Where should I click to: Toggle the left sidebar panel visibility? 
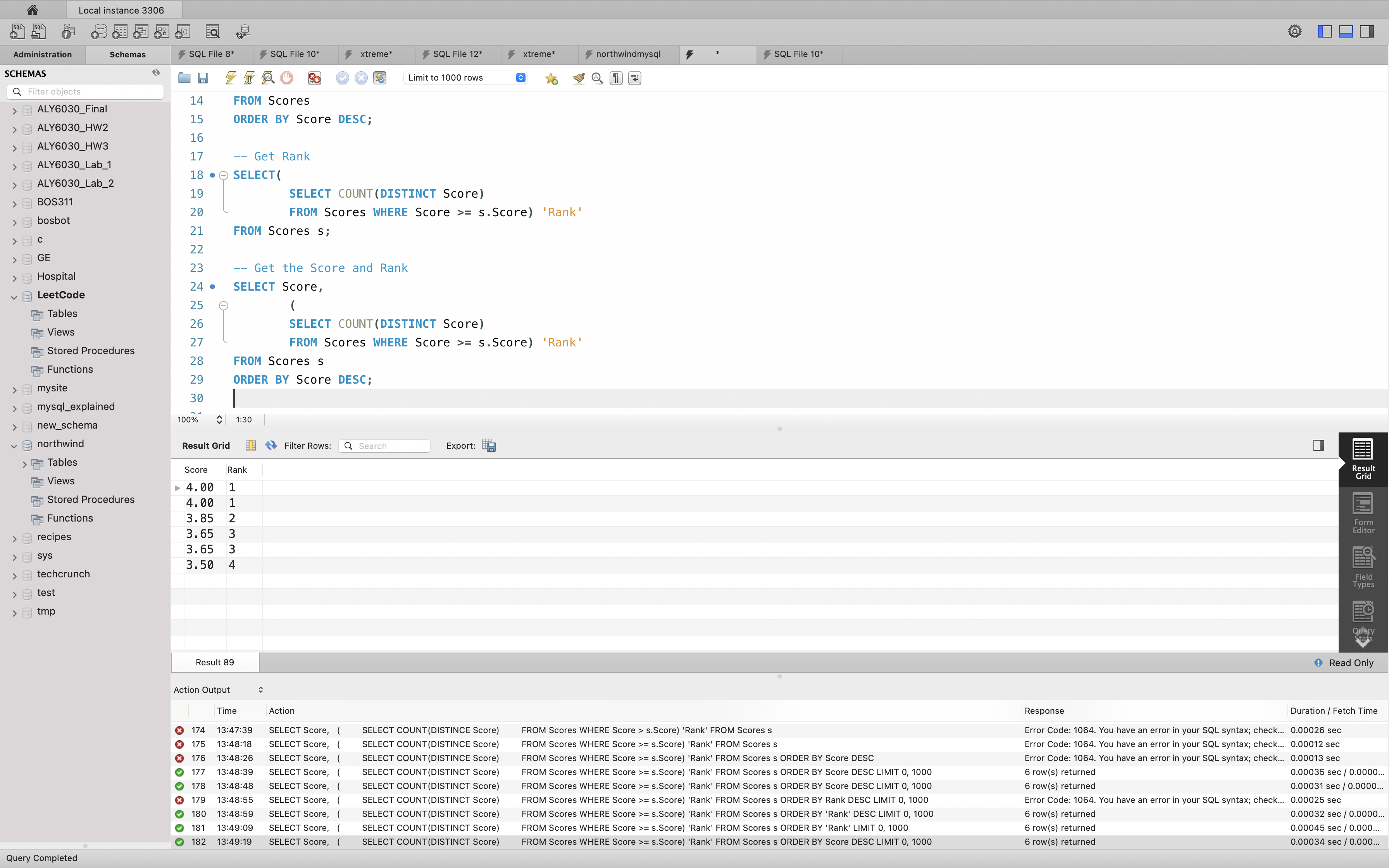tap(1325, 31)
